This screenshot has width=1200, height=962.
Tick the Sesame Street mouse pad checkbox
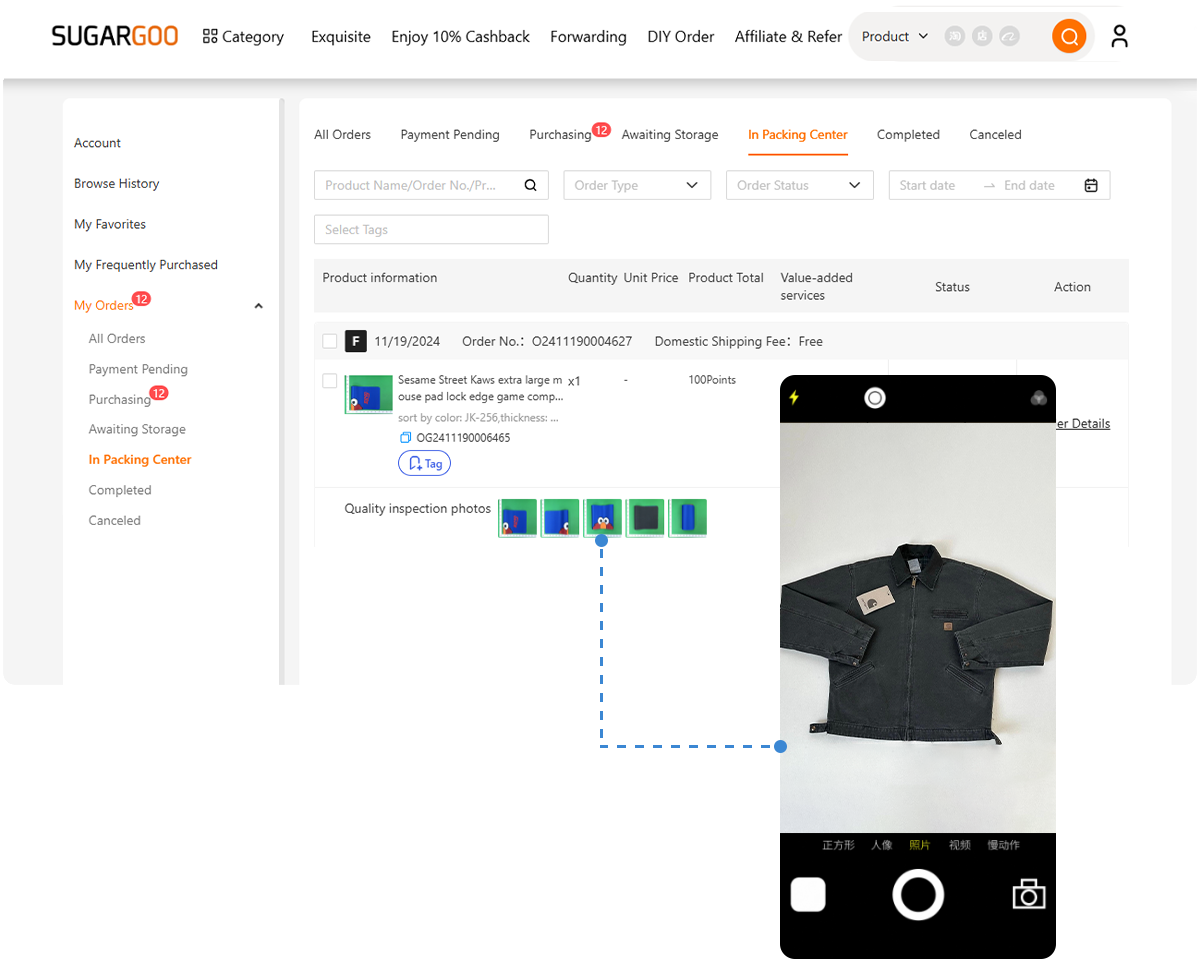pyautogui.click(x=330, y=381)
